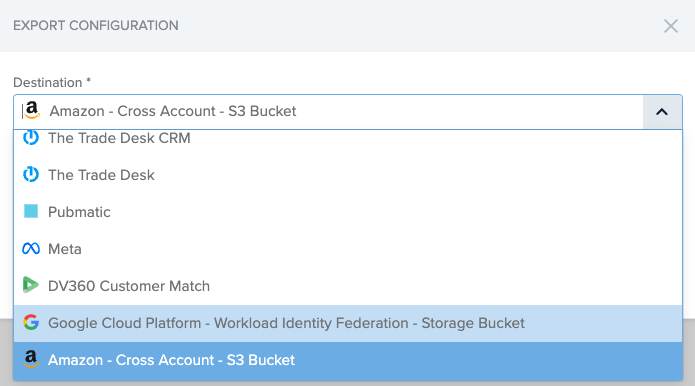Viewport: 695px width, 386px height.
Task: Click The Trade Desk CRM logo icon
Action: coord(31,137)
